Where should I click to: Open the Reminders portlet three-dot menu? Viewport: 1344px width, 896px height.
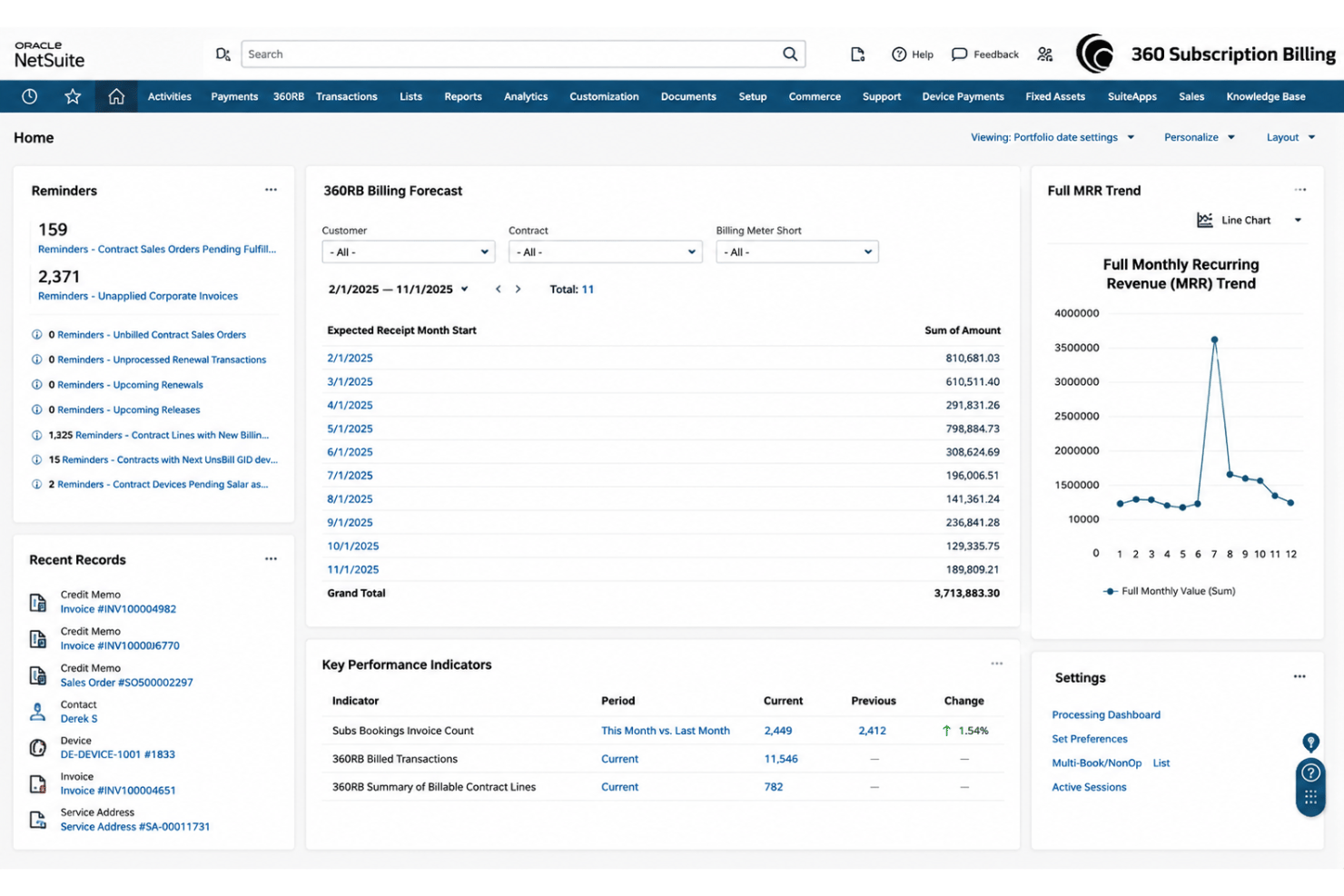click(x=271, y=190)
